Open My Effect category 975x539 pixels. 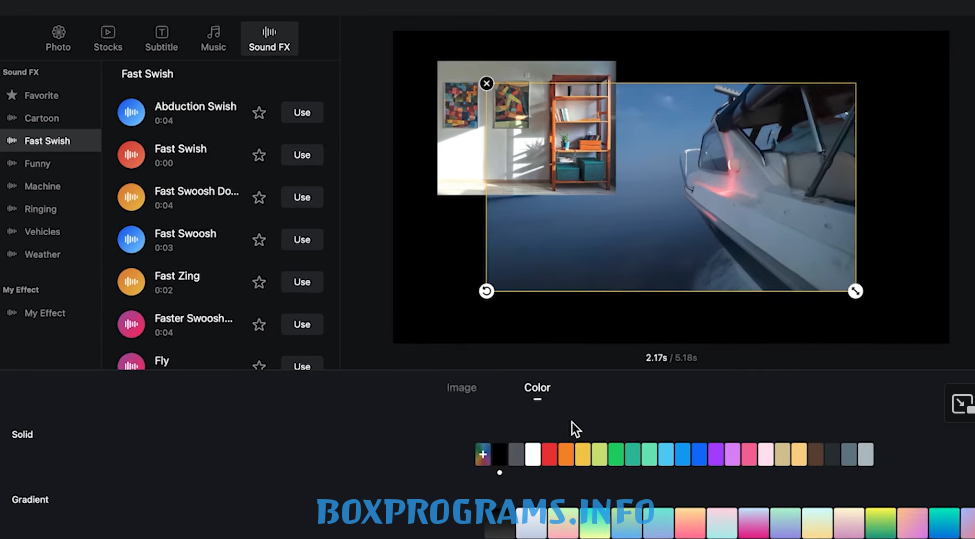[x=45, y=313]
